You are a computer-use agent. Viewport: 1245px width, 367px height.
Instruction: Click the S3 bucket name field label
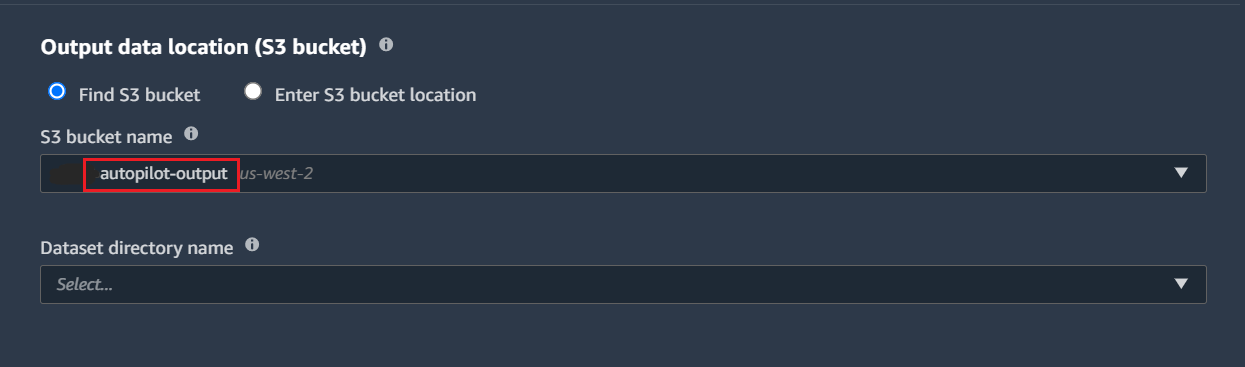[106, 136]
